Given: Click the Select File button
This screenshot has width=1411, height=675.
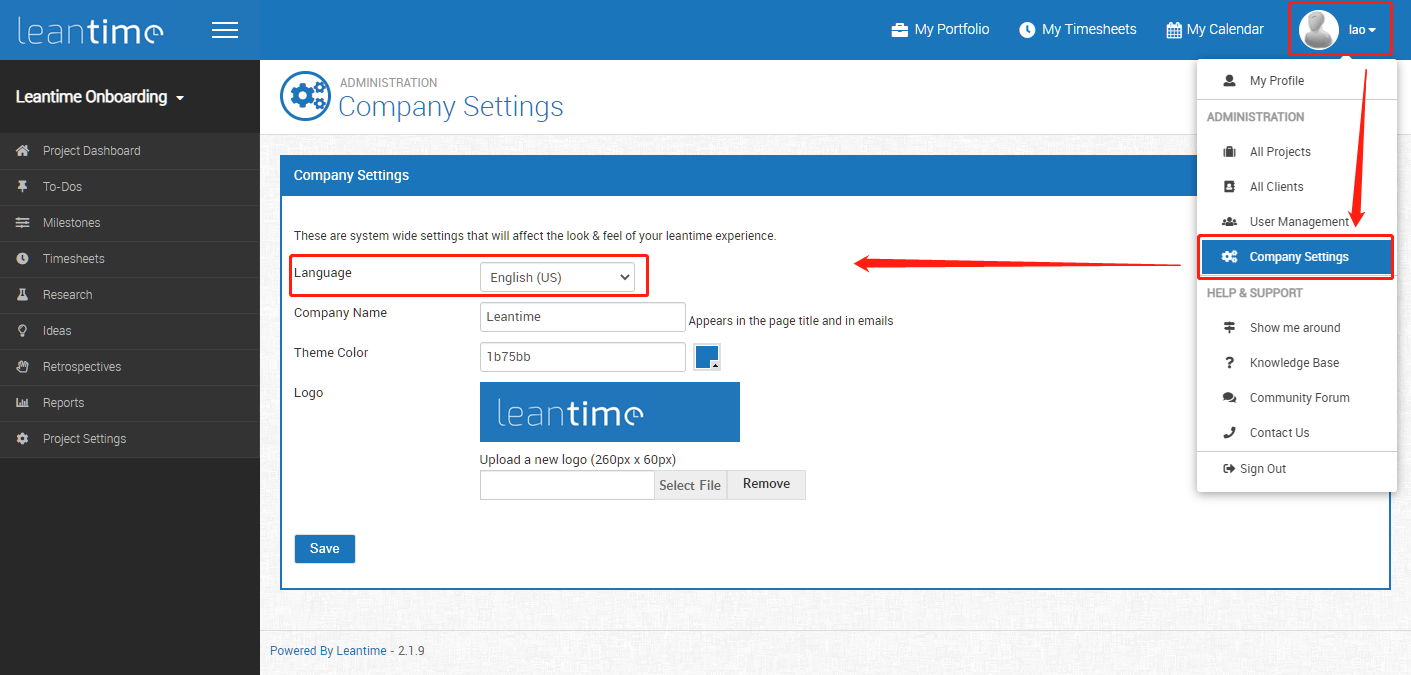Looking at the screenshot, I should (690, 485).
